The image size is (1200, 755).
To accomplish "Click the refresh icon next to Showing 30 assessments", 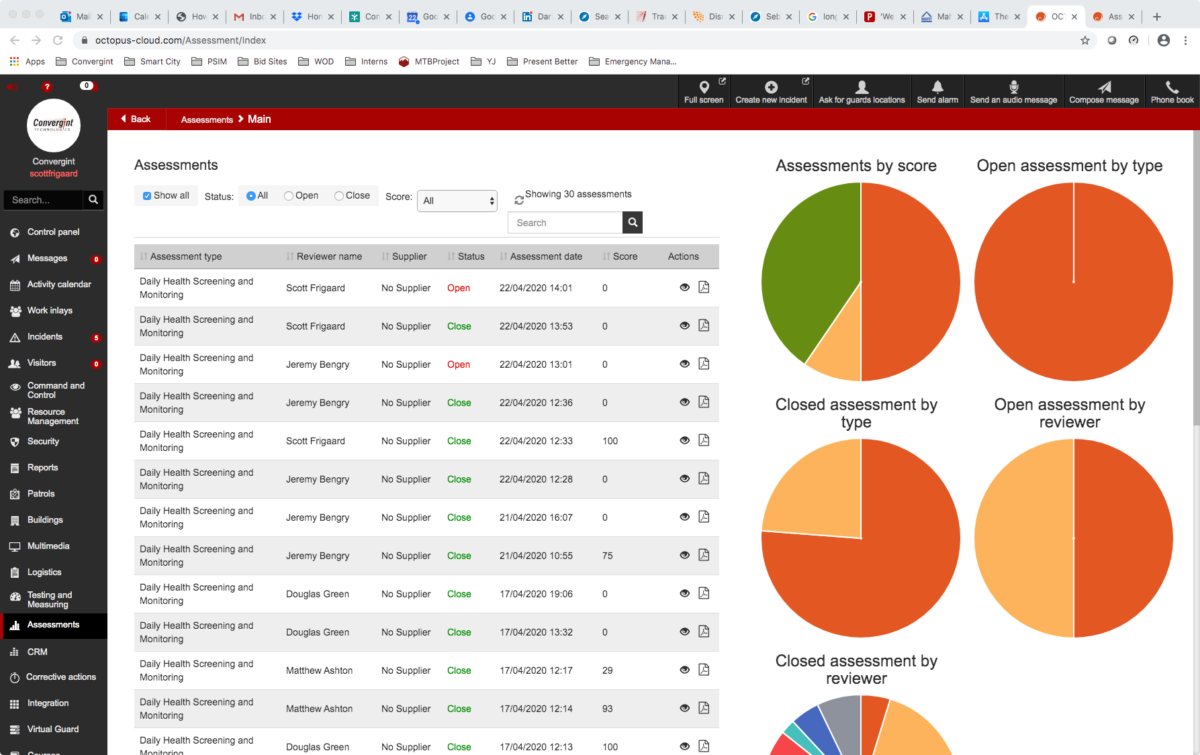I will tap(519, 198).
